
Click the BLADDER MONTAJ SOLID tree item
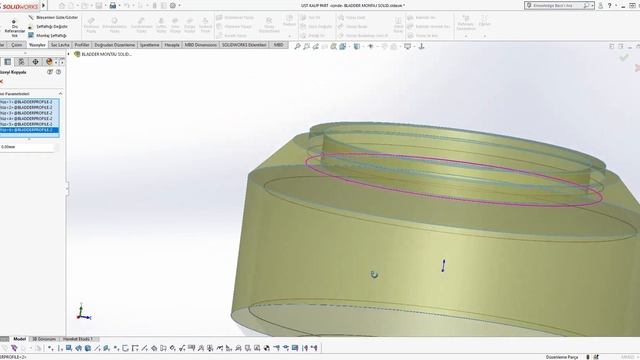pos(103,54)
